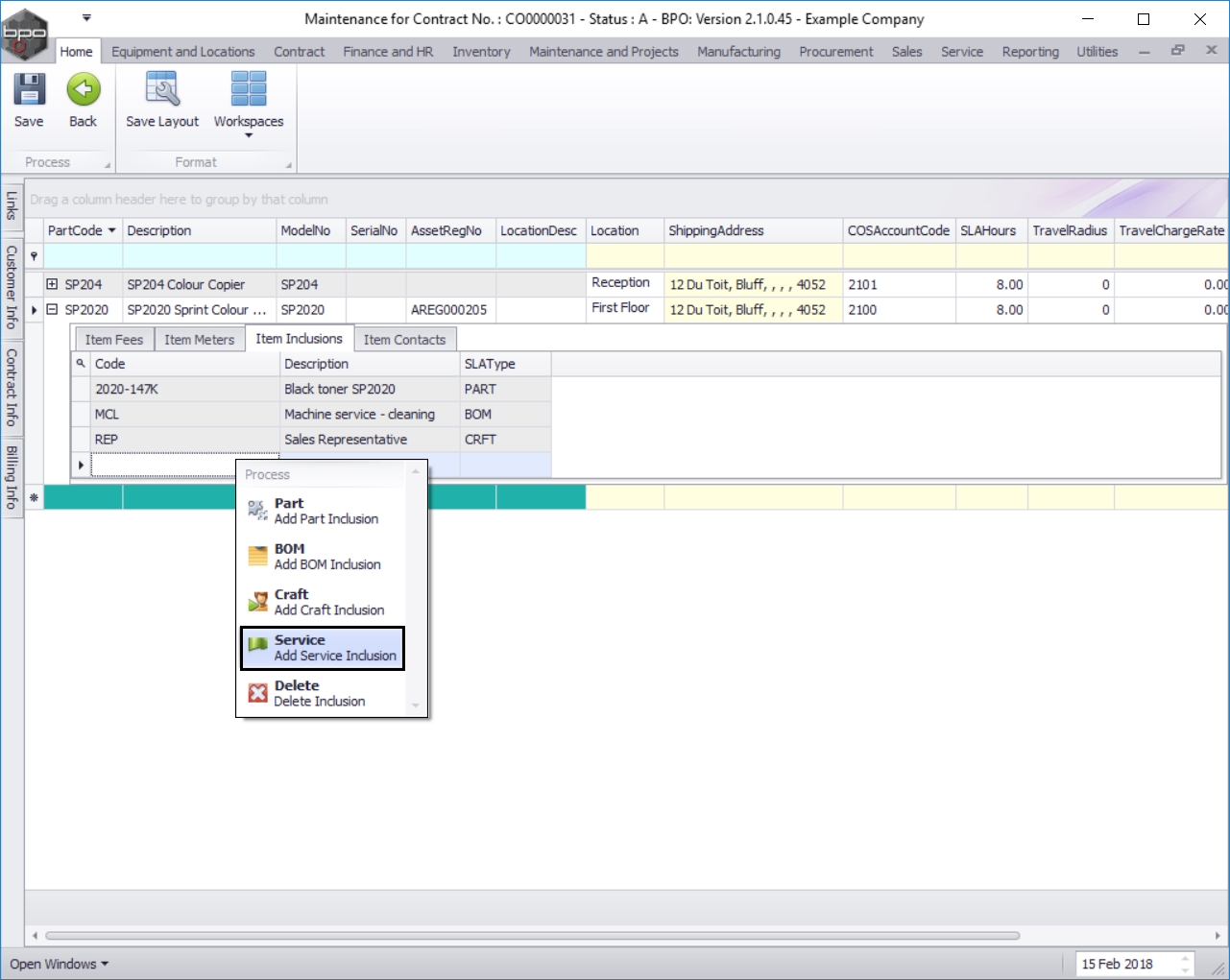This screenshot has height=980, width=1230.
Task: Click the empty Code cell in new inclusion row
Action: [184, 465]
